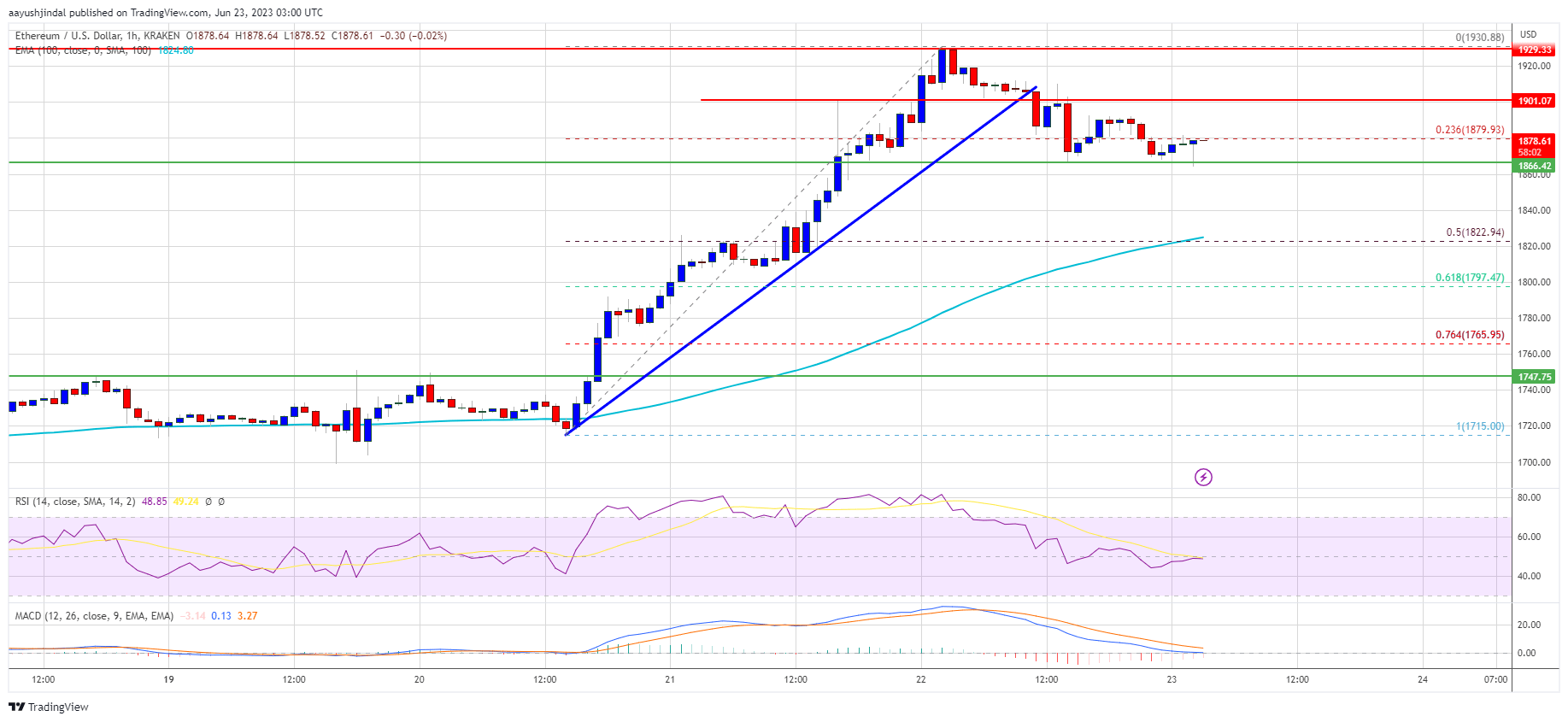This screenshot has width=1568, height=722.
Task: Click the RSI axis value 40.00
Action: [1529, 576]
